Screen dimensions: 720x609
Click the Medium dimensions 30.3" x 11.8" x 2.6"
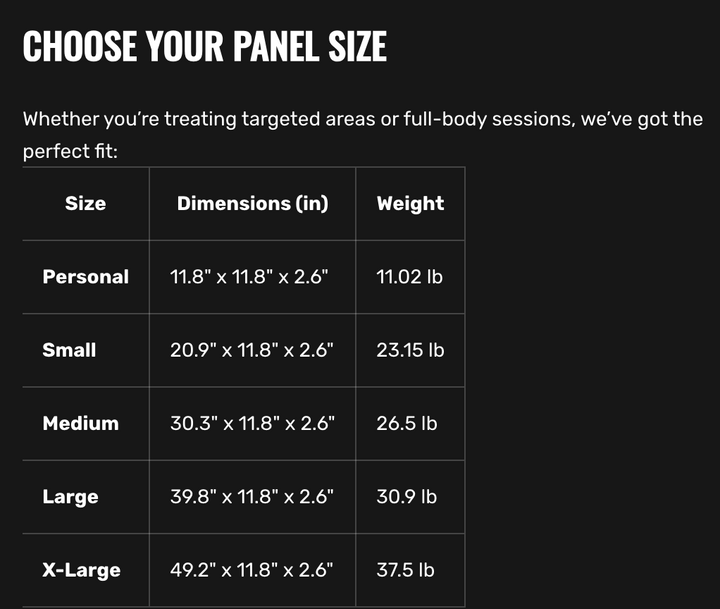253,423
